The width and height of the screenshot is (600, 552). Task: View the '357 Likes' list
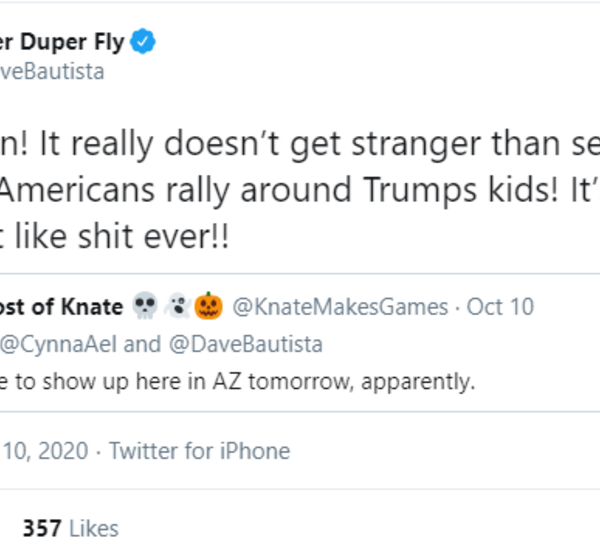tap(70, 528)
